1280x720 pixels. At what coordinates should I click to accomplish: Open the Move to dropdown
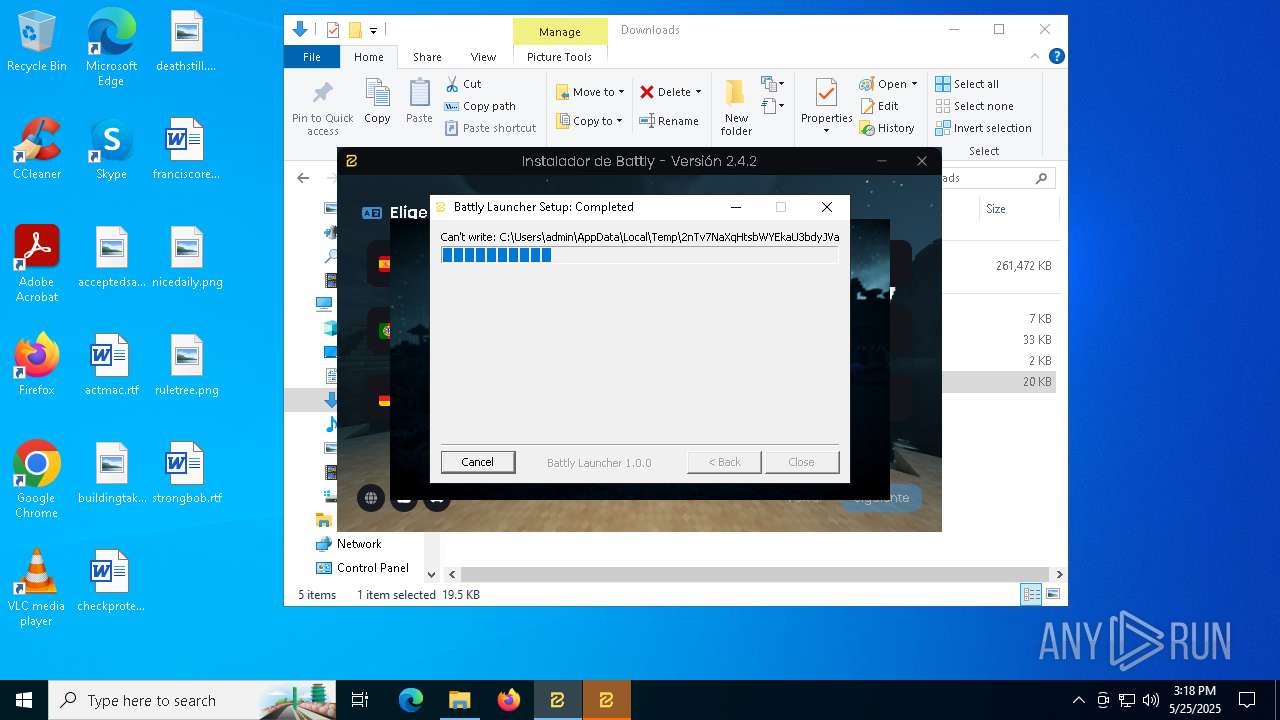591,92
